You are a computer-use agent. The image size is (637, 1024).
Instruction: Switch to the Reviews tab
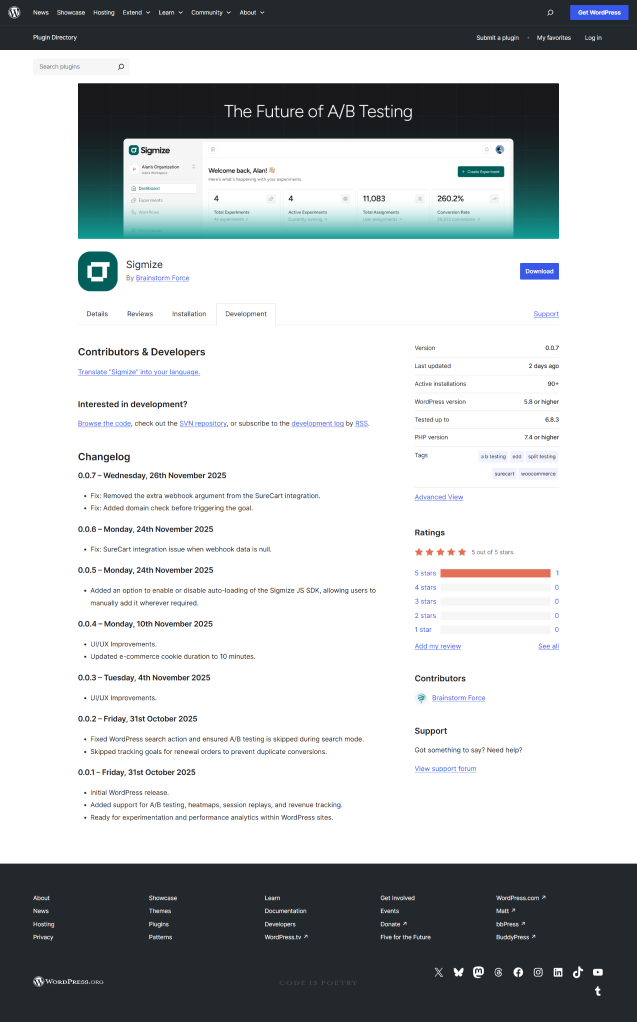(x=140, y=314)
